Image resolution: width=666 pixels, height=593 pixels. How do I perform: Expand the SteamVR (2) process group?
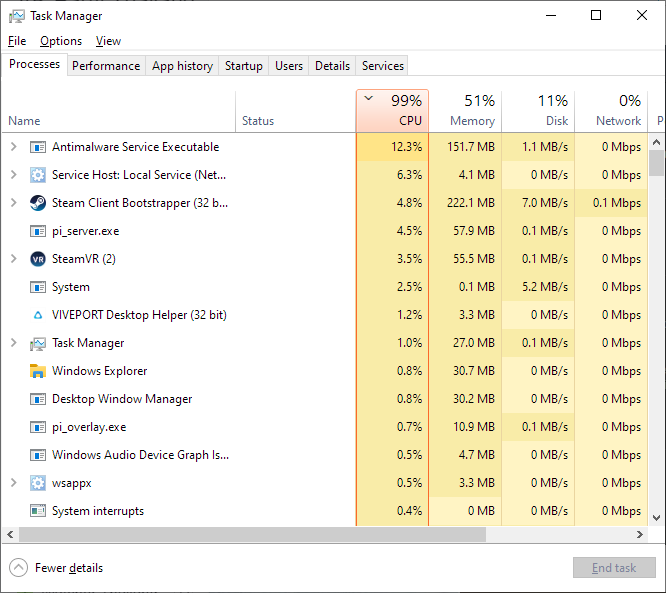click(14, 259)
